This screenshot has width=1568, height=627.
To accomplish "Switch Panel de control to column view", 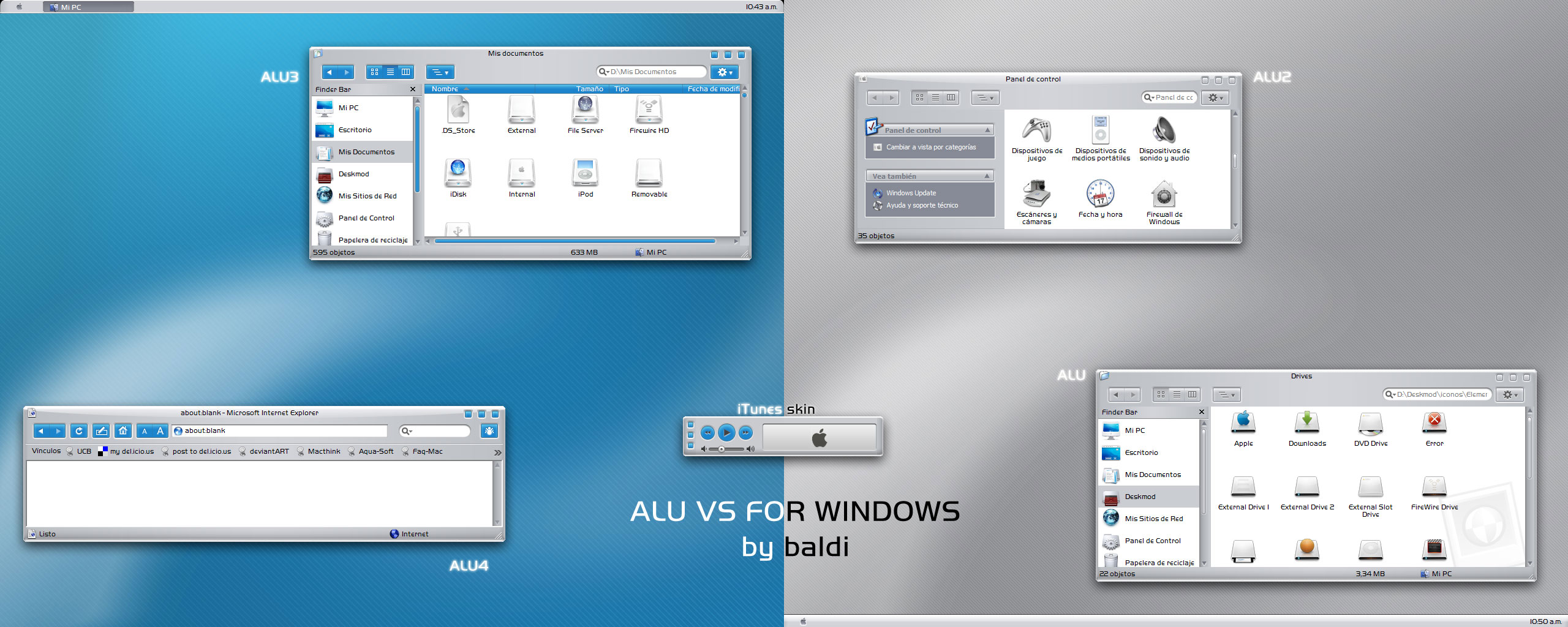I will pyautogui.click(x=951, y=98).
